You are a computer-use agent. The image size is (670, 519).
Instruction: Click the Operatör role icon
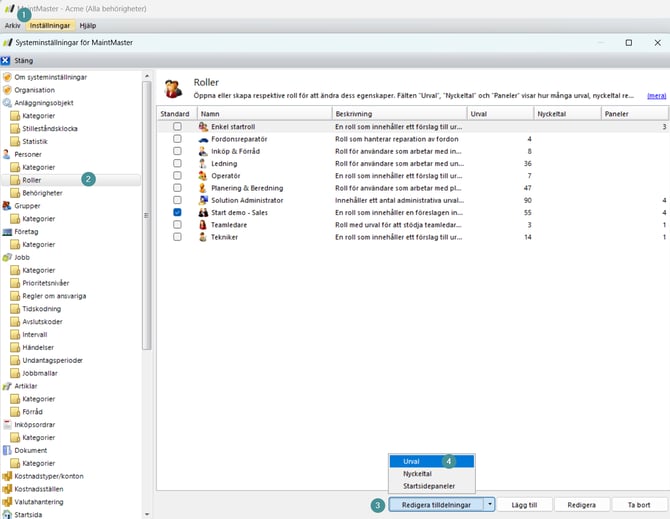(x=203, y=176)
